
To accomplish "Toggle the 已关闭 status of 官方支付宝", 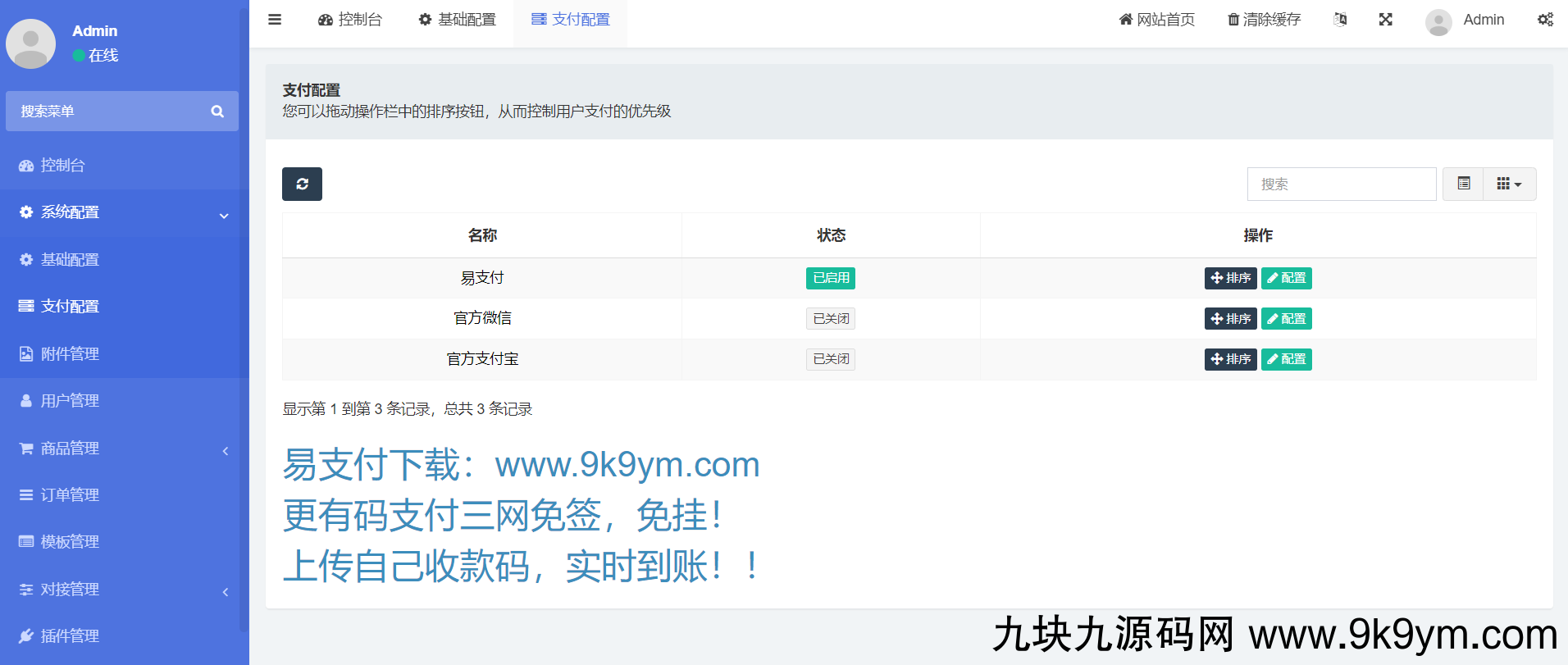I will click(830, 359).
